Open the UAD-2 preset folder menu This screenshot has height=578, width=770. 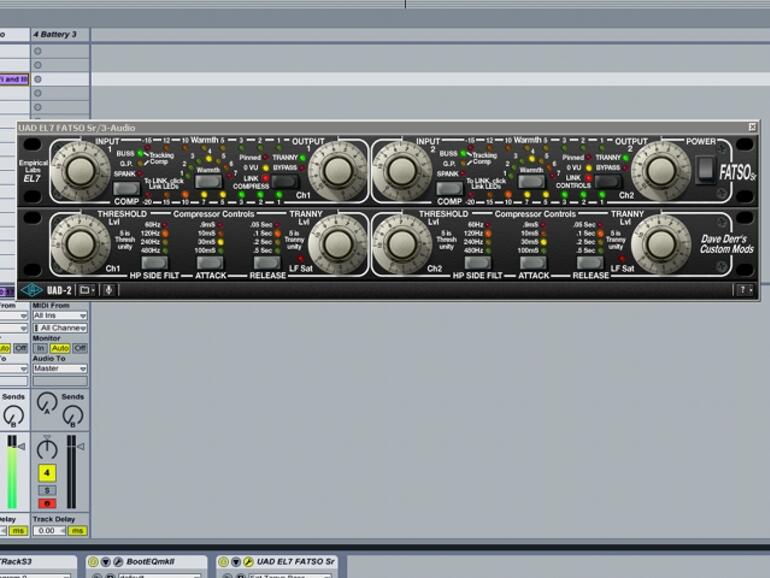pos(87,291)
